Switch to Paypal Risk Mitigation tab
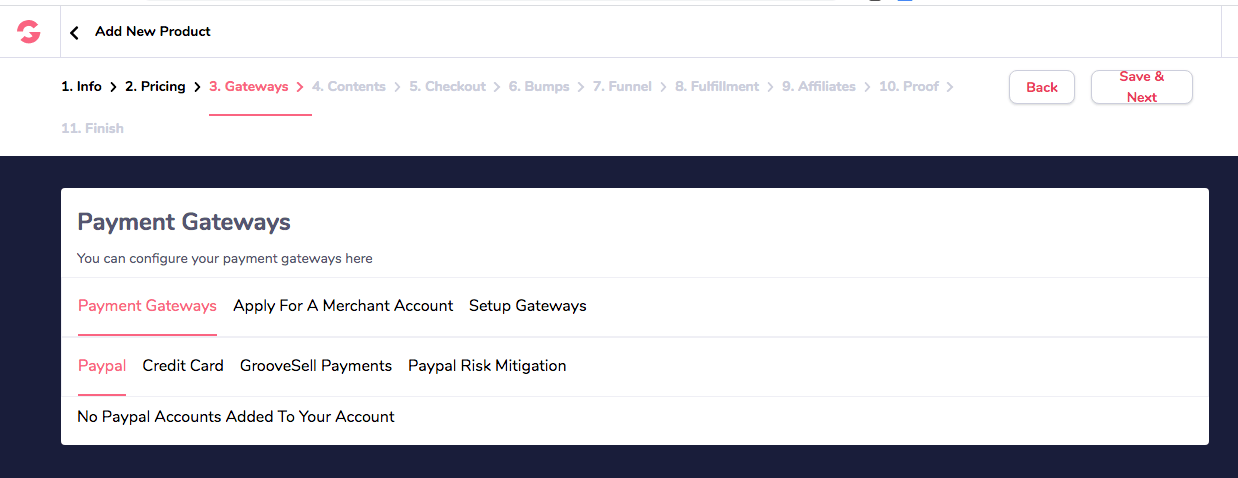The width and height of the screenshot is (1238, 478). (487, 366)
